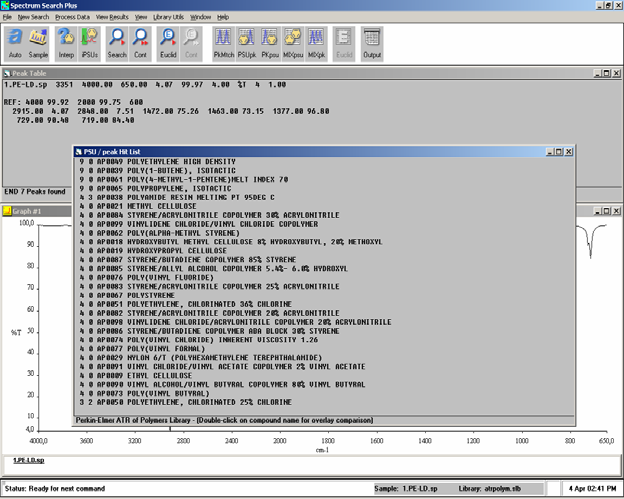This screenshot has height=499, width=624.
Task: Select AP0099 VINYLIDENE CHLORIDE/VINYL CHLORIDE COPOLYMER row
Action: (199, 224)
